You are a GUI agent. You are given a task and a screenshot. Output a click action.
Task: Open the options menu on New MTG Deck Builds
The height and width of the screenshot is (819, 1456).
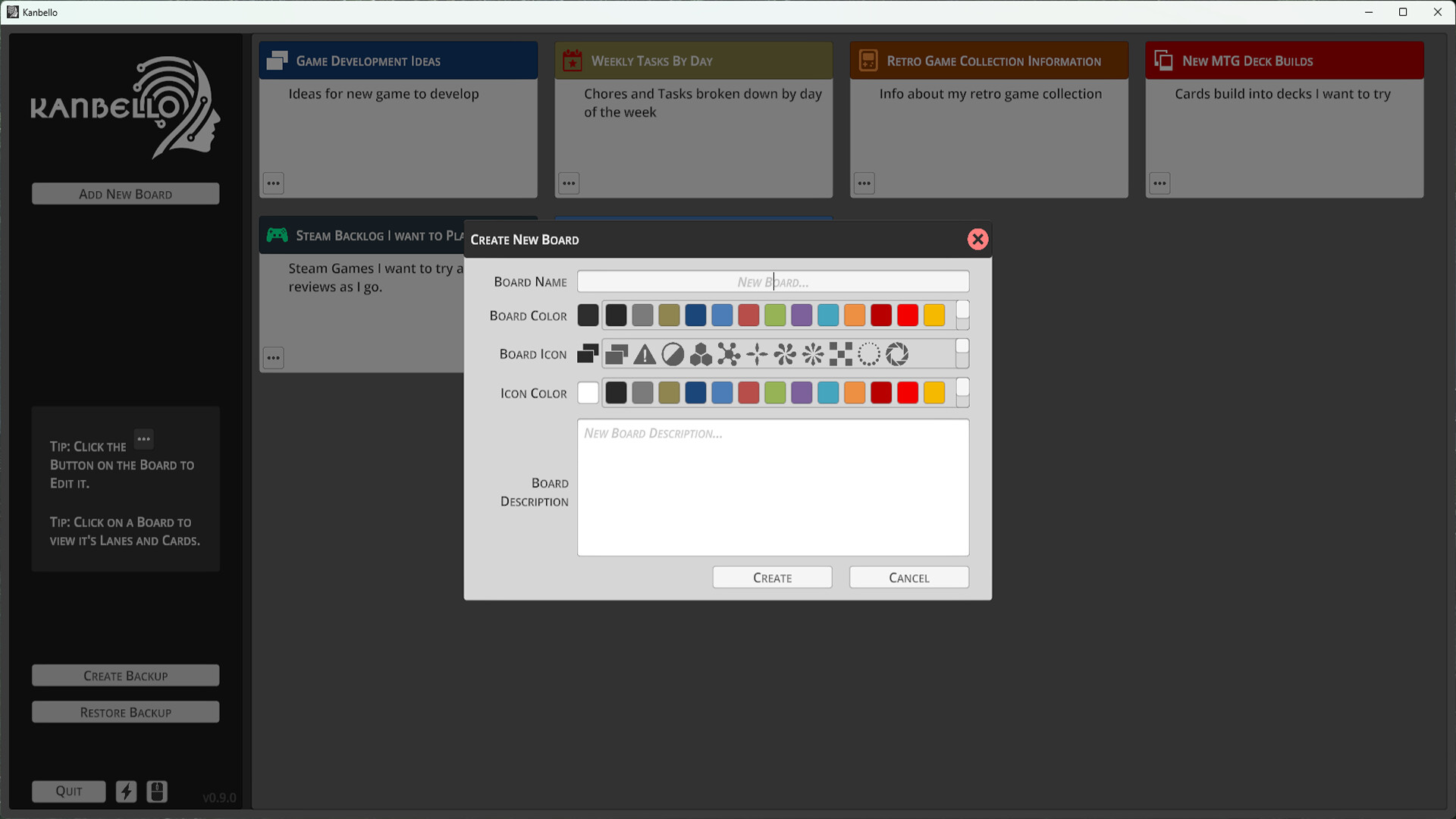(1159, 183)
